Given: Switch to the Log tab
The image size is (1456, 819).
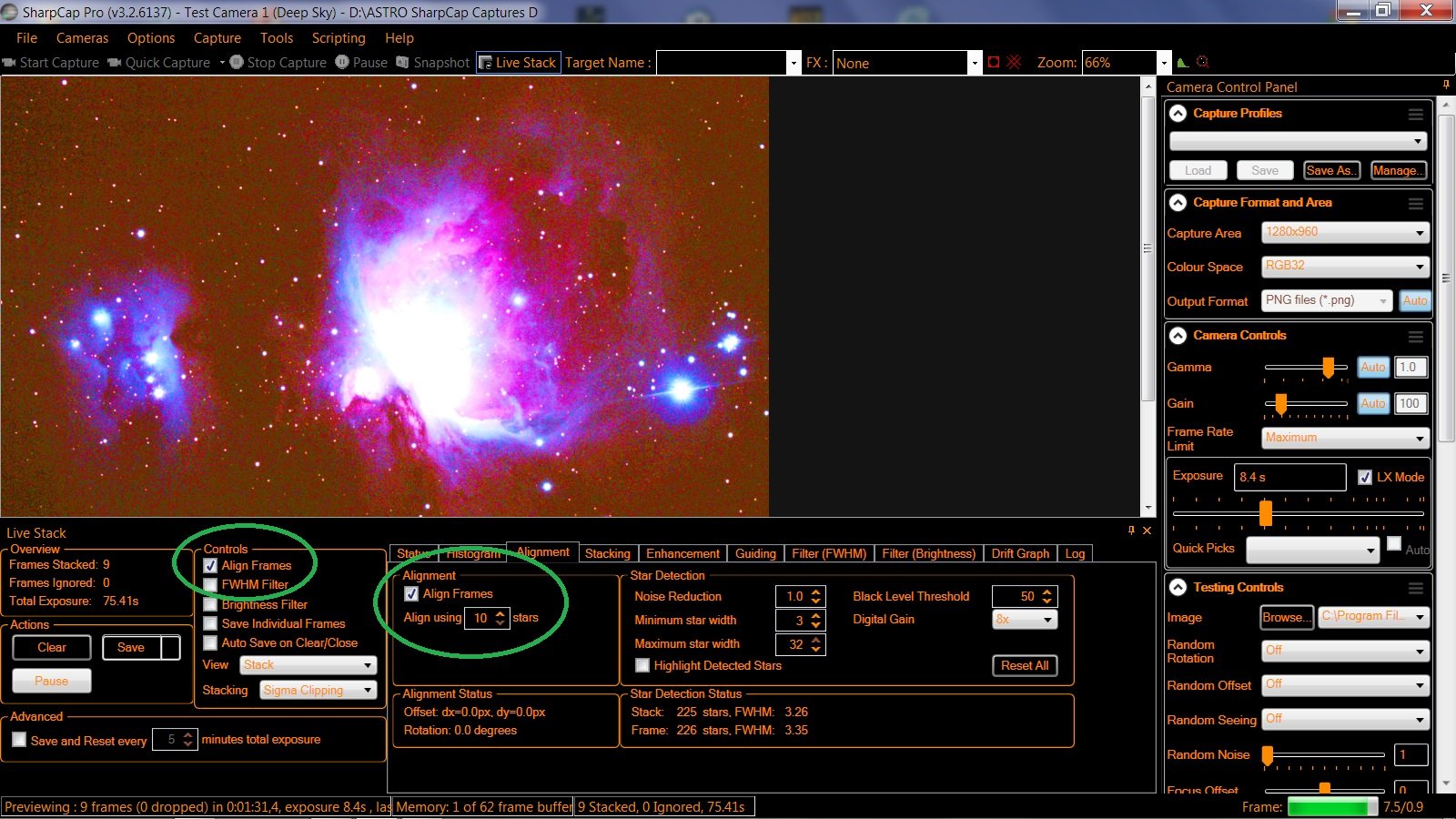Looking at the screenshot, I should click(1075, 553).
